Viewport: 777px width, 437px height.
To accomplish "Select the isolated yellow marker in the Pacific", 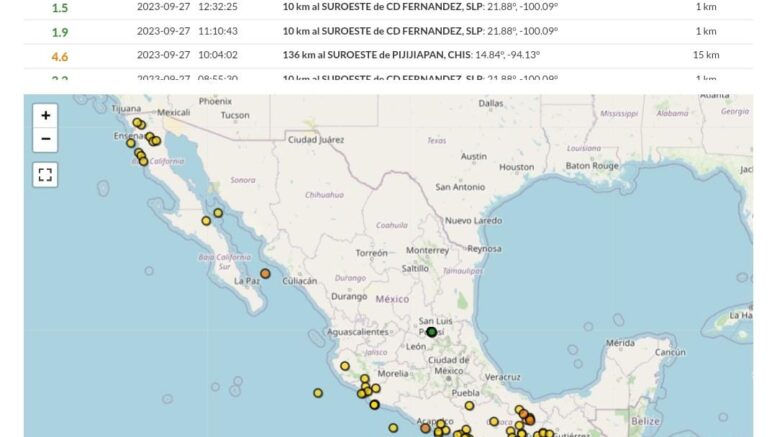I will [x=318, y=393].
